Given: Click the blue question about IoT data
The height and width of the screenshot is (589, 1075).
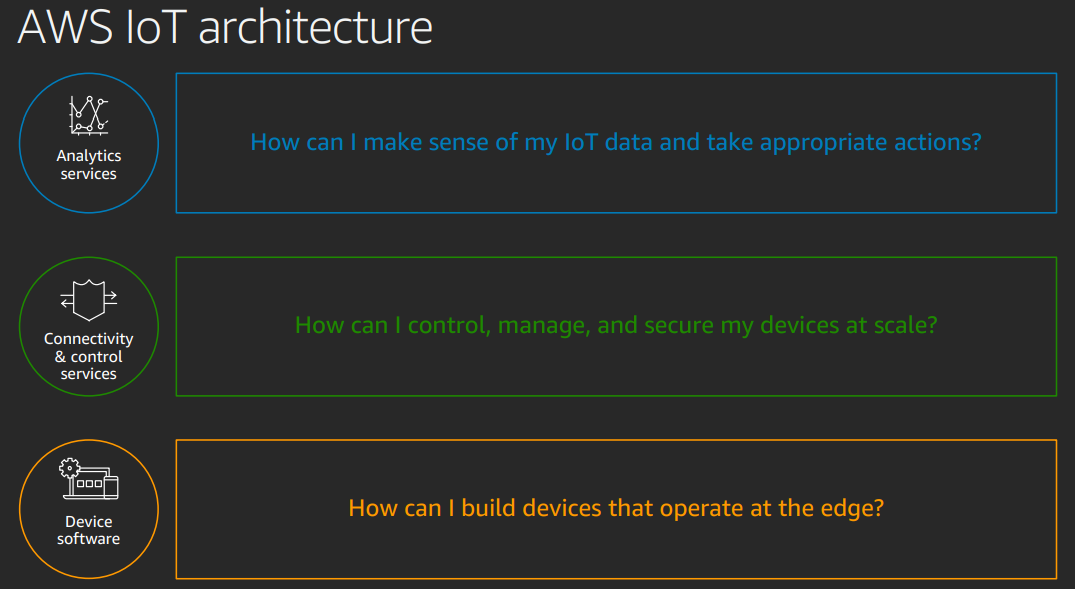Looking at the screenshot, I should coord(615,142).
